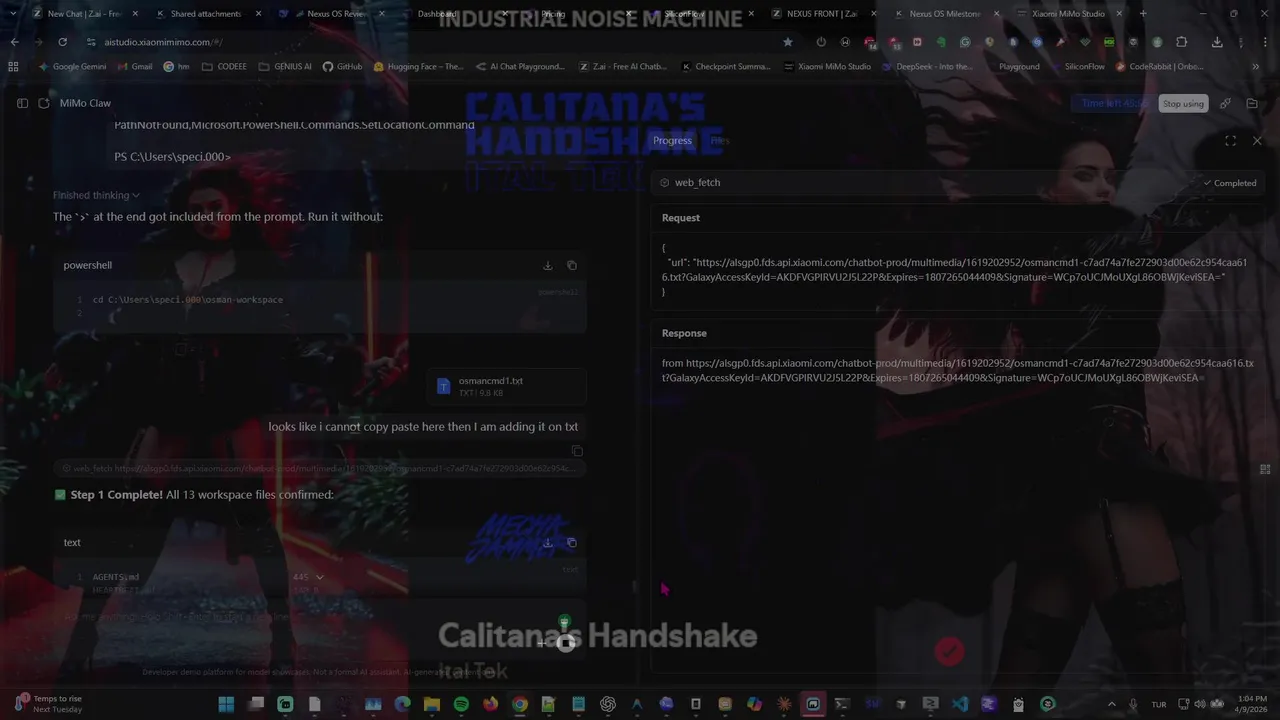Click the share link icon near Stop using
Image resolution: width=1280 pixels, height=720 pixels.
click(1225, 104)
